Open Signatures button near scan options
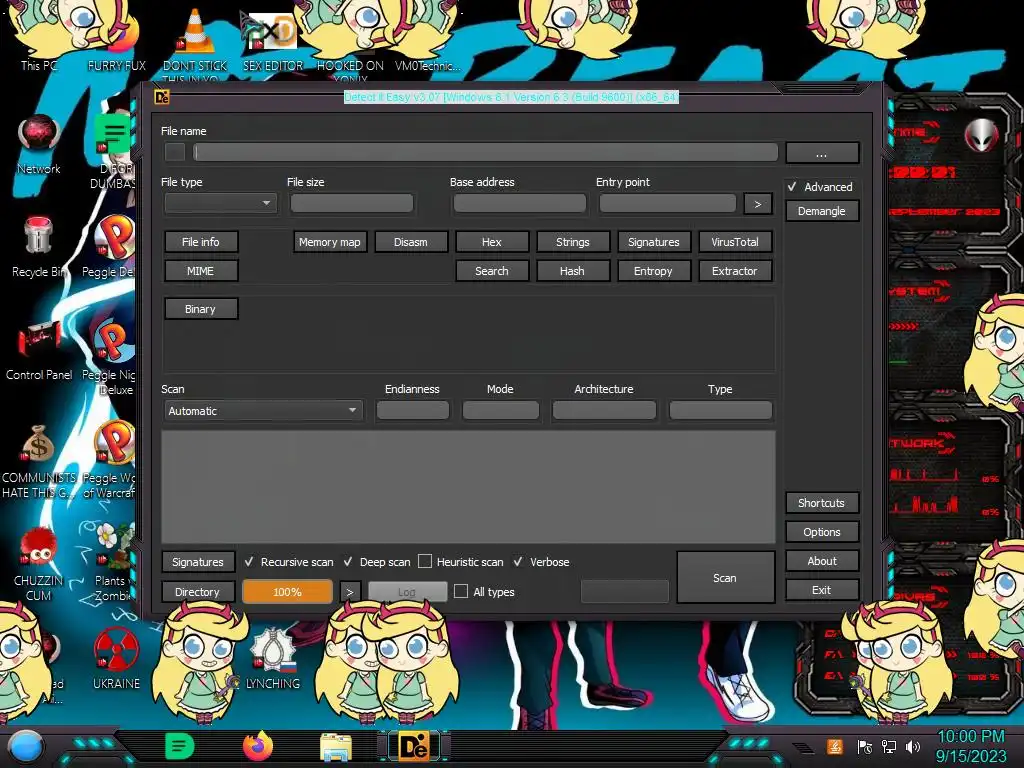This screenshot has height=768, width=1024. 198,562
